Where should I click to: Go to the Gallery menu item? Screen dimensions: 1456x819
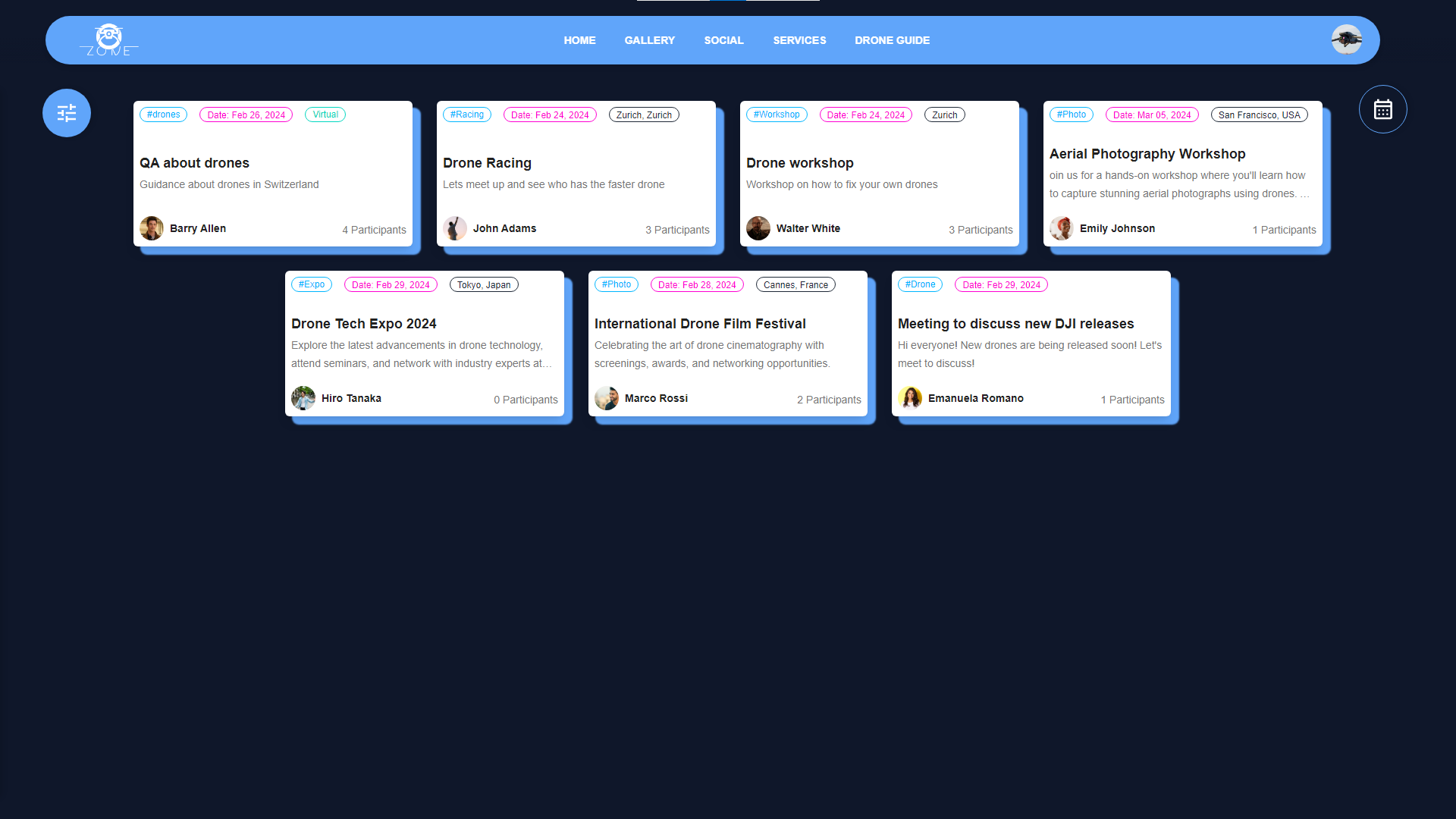point(649,40)
